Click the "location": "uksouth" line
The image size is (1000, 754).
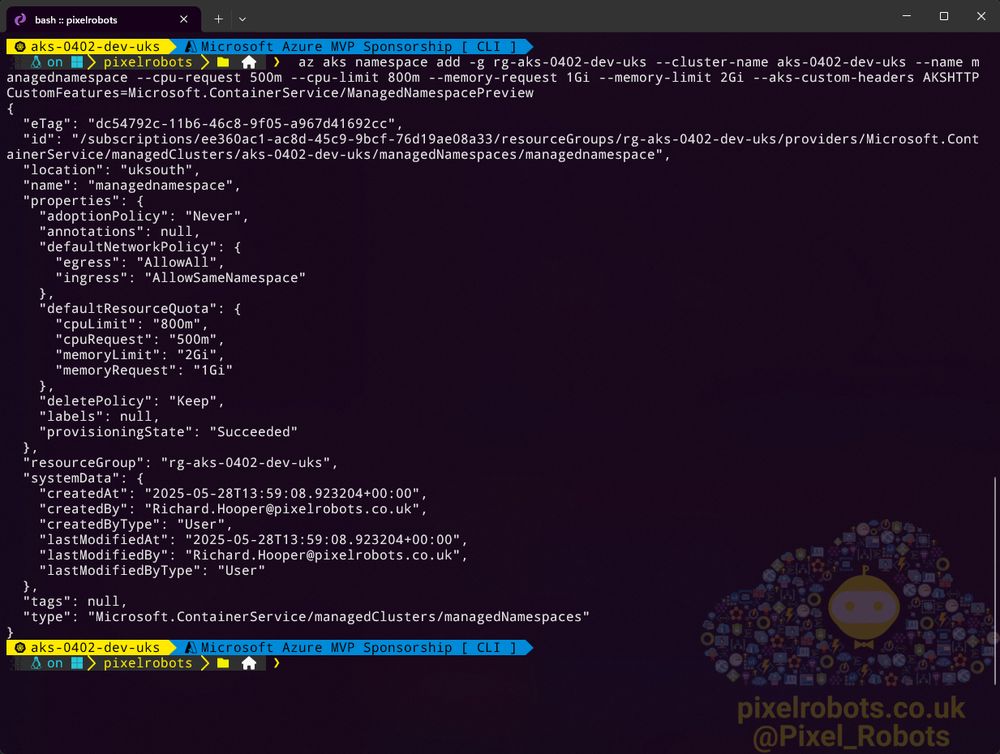(x=111, y=170)
